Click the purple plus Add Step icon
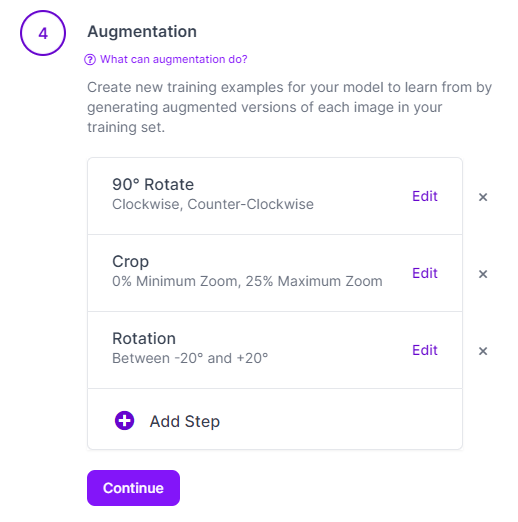Screen dimensions: 518x522 pos(124,421)
